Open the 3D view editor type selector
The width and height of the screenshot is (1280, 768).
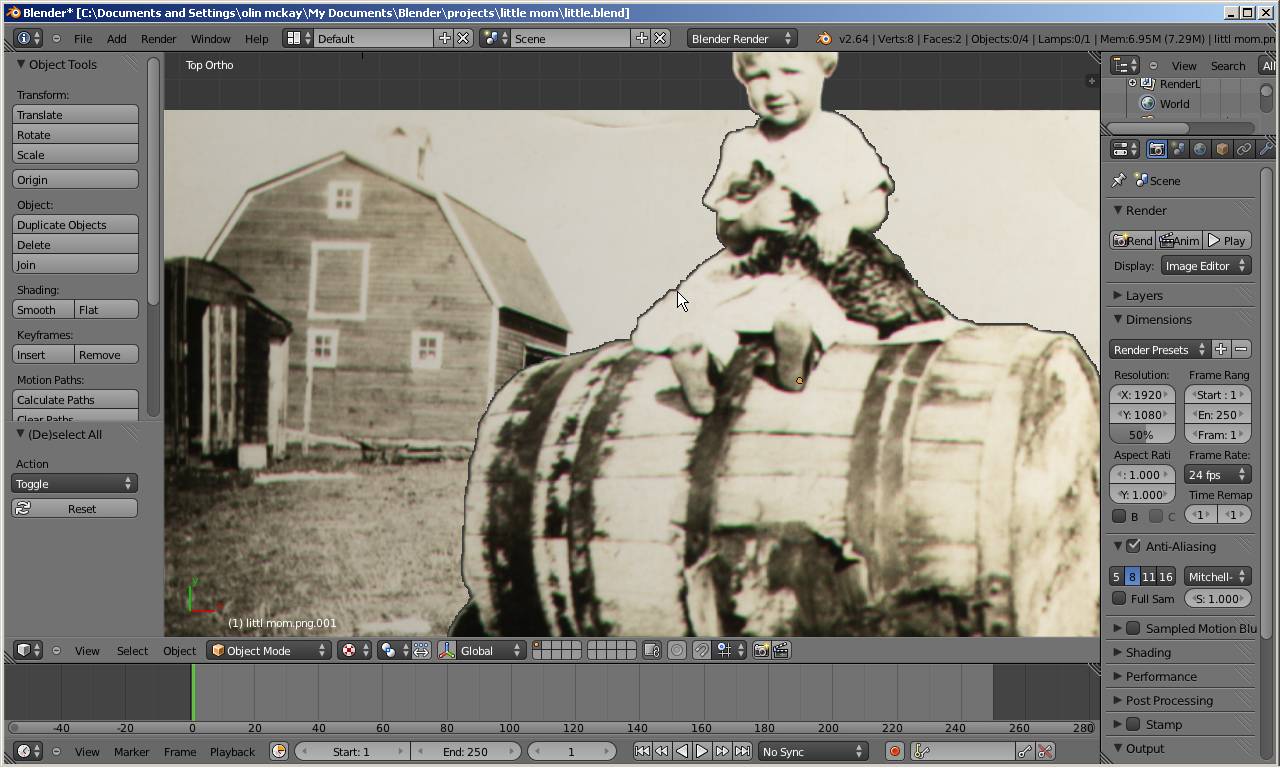tap(28, 650)
